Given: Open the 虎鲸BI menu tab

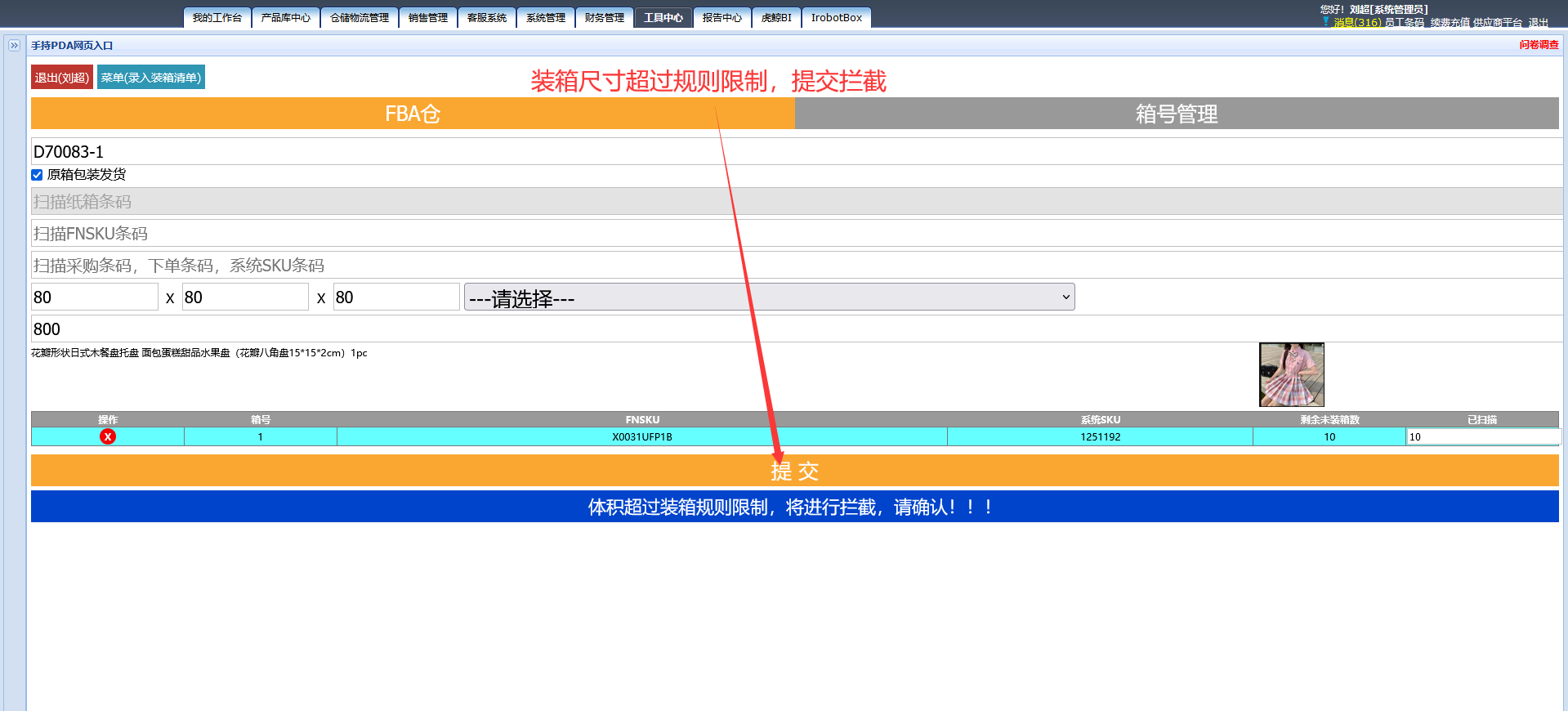Looking at the screenshot, I should click(x=776, y=18).
